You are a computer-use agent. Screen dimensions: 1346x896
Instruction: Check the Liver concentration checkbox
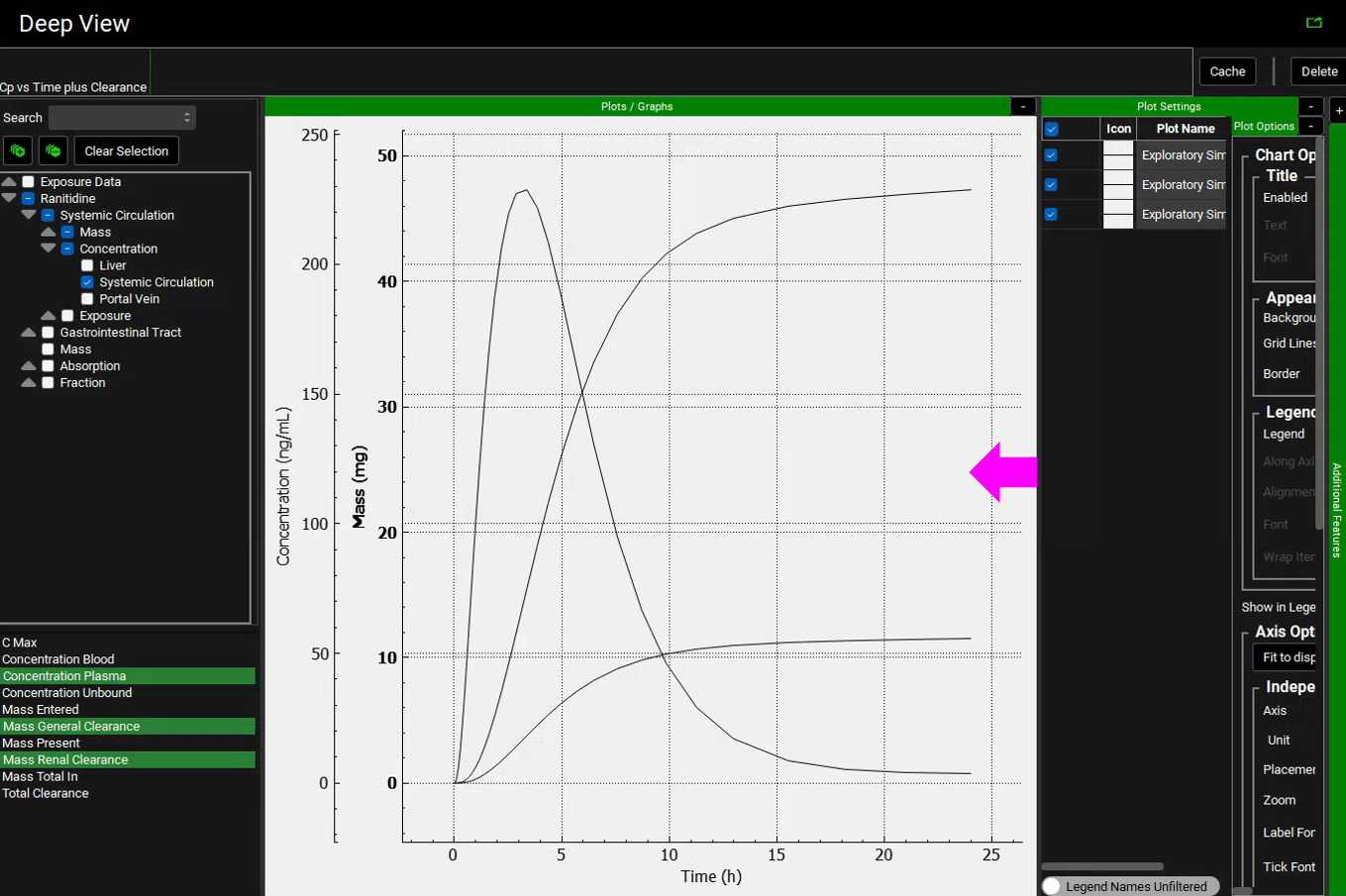click(x=87, y=265)
